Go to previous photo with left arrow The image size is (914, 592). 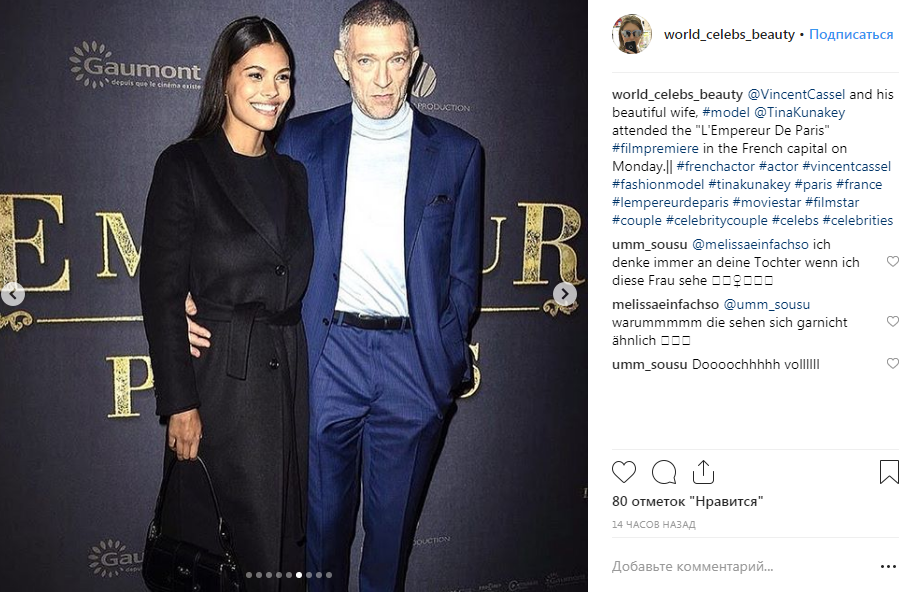pyautogui.click(x=12, y=294)
